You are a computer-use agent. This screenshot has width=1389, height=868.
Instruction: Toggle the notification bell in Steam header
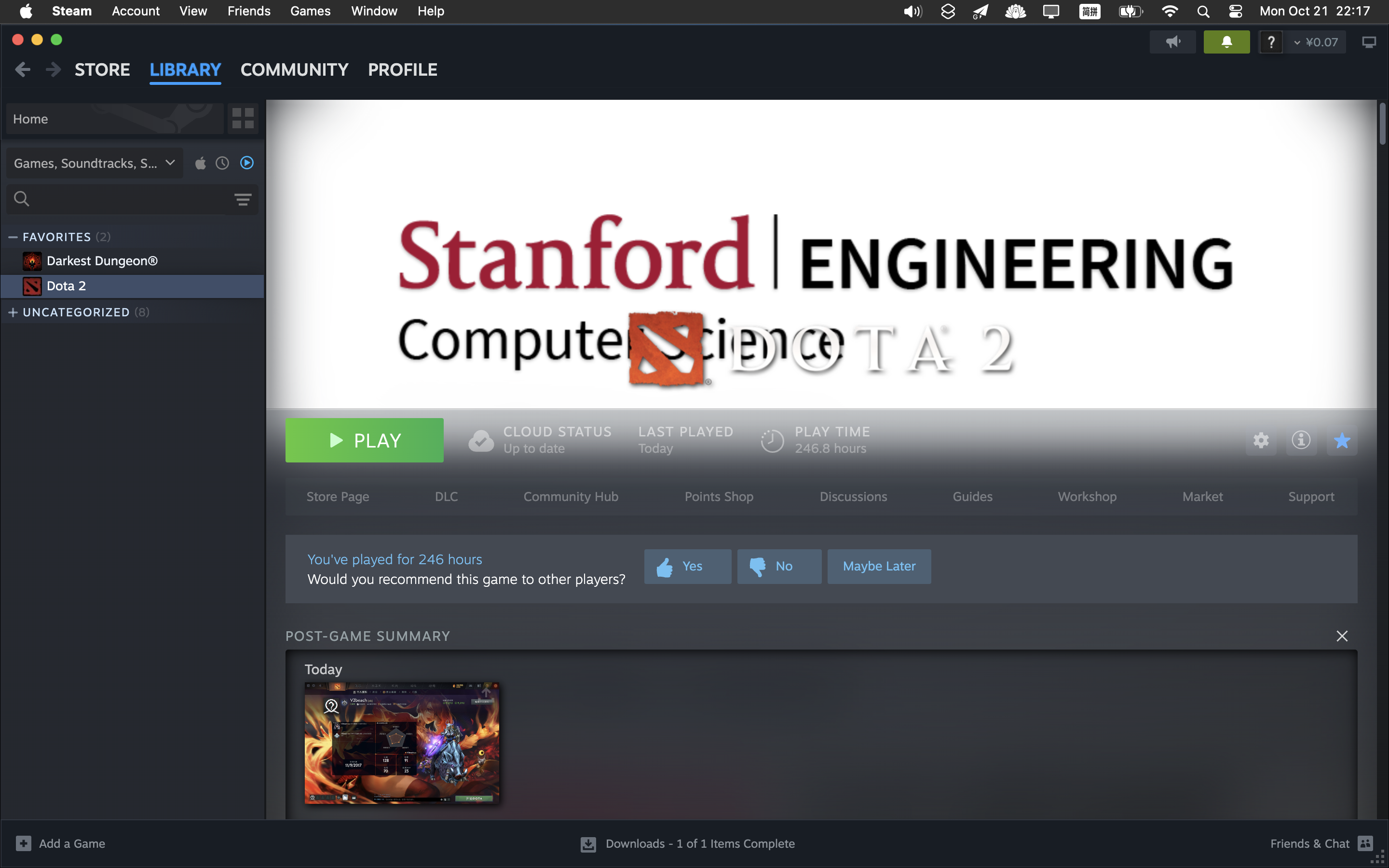pyautogui.click(x=1226, y=41)
